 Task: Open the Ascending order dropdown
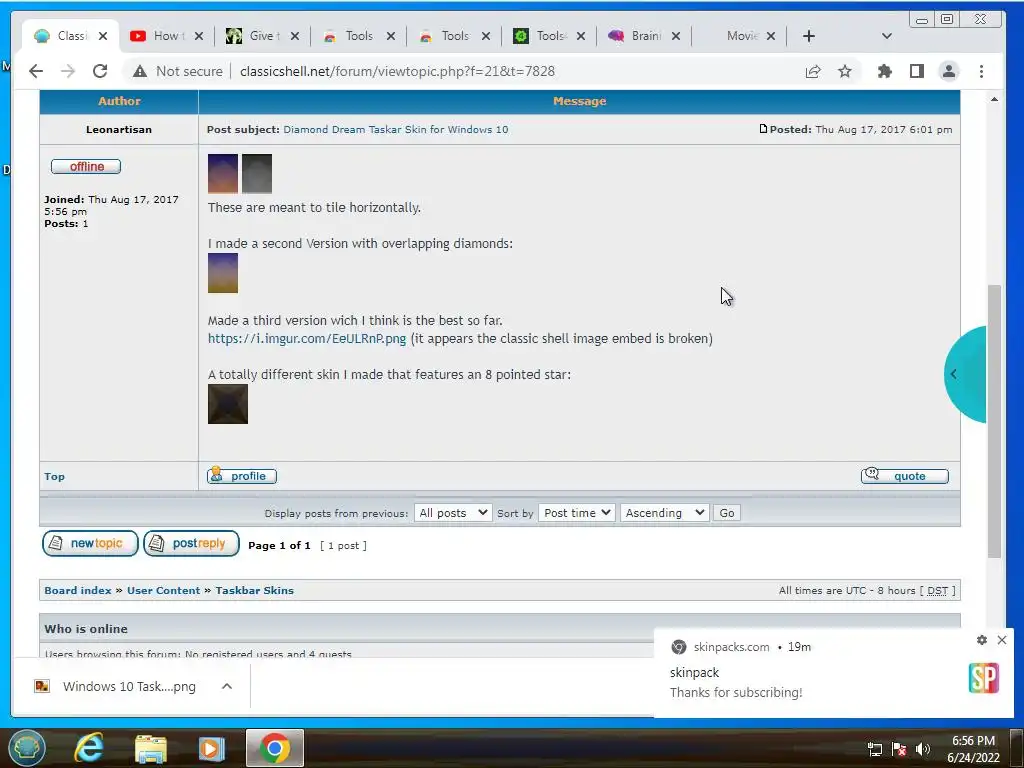coord(664,513)
